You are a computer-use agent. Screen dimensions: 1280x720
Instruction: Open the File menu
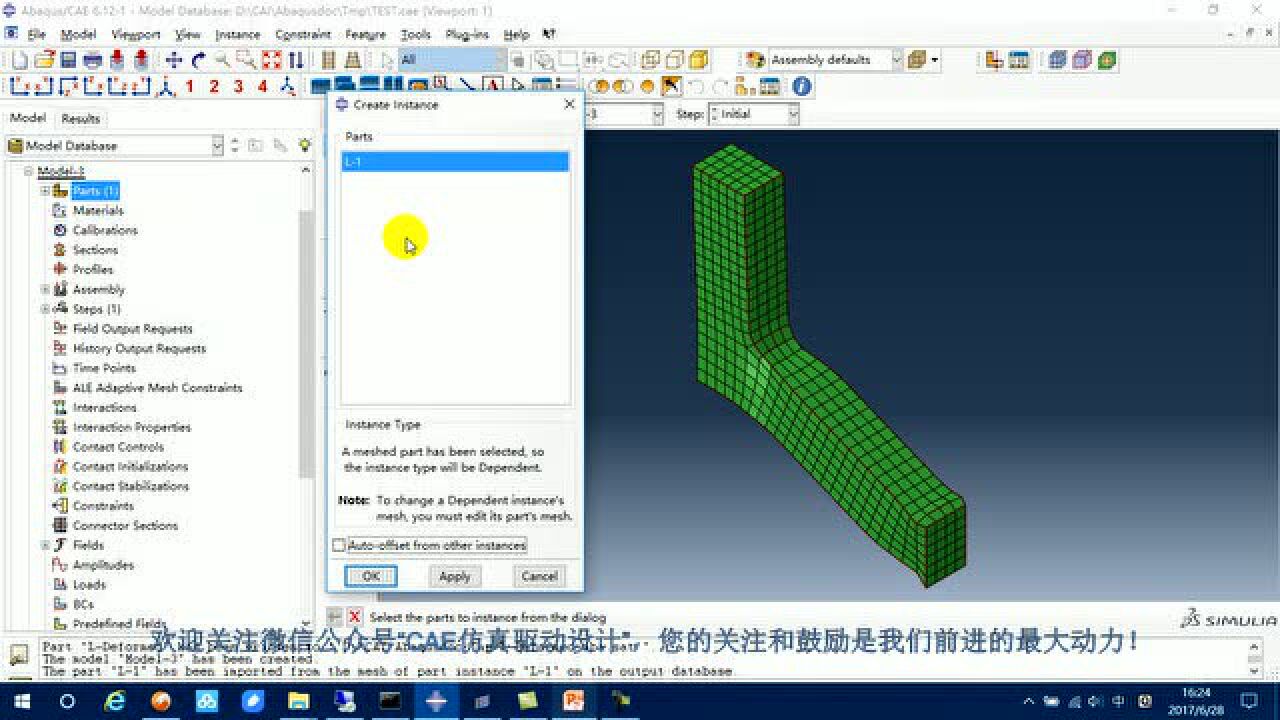point(37,34)
